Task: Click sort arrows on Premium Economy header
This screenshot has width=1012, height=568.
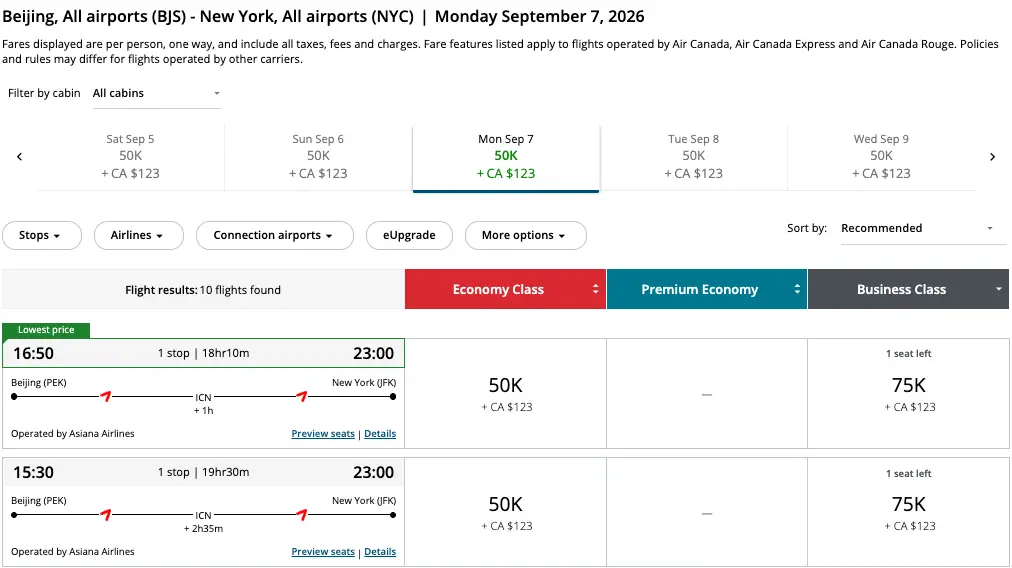Action: pyautogui.click(x=797, y=290)
